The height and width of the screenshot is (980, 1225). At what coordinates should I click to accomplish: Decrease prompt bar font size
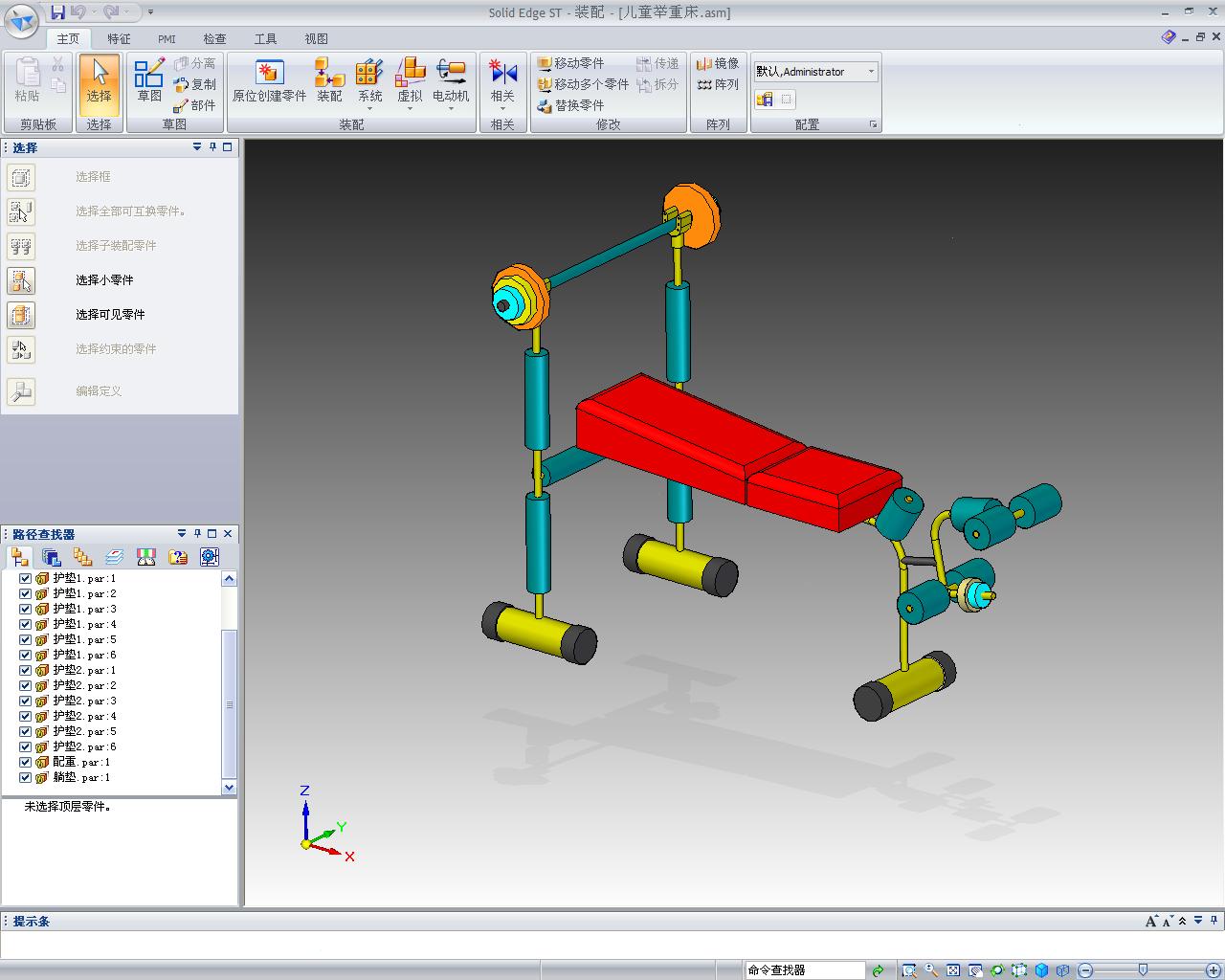[x=1168, y=922]
